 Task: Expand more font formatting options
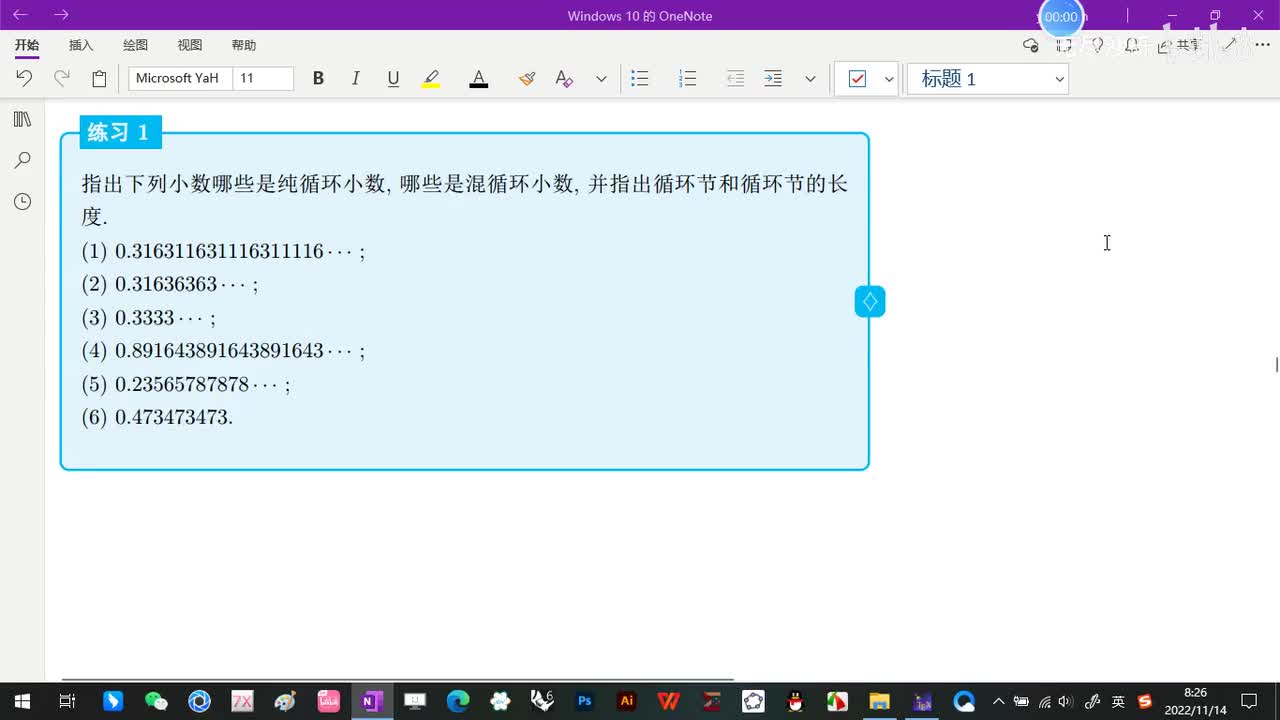click(601, 78)
